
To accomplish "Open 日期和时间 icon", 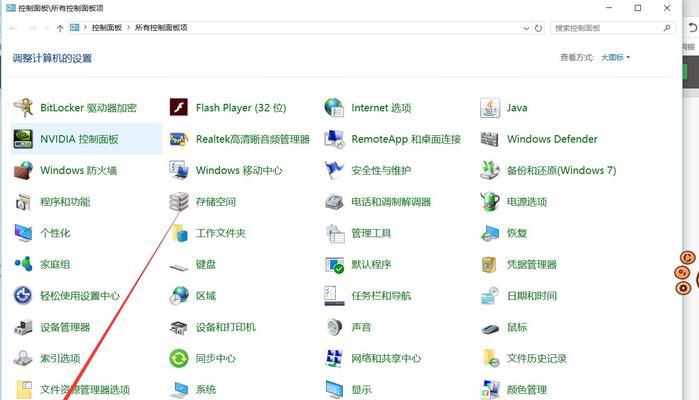I will pyautogui.click(x=490, y=295).
